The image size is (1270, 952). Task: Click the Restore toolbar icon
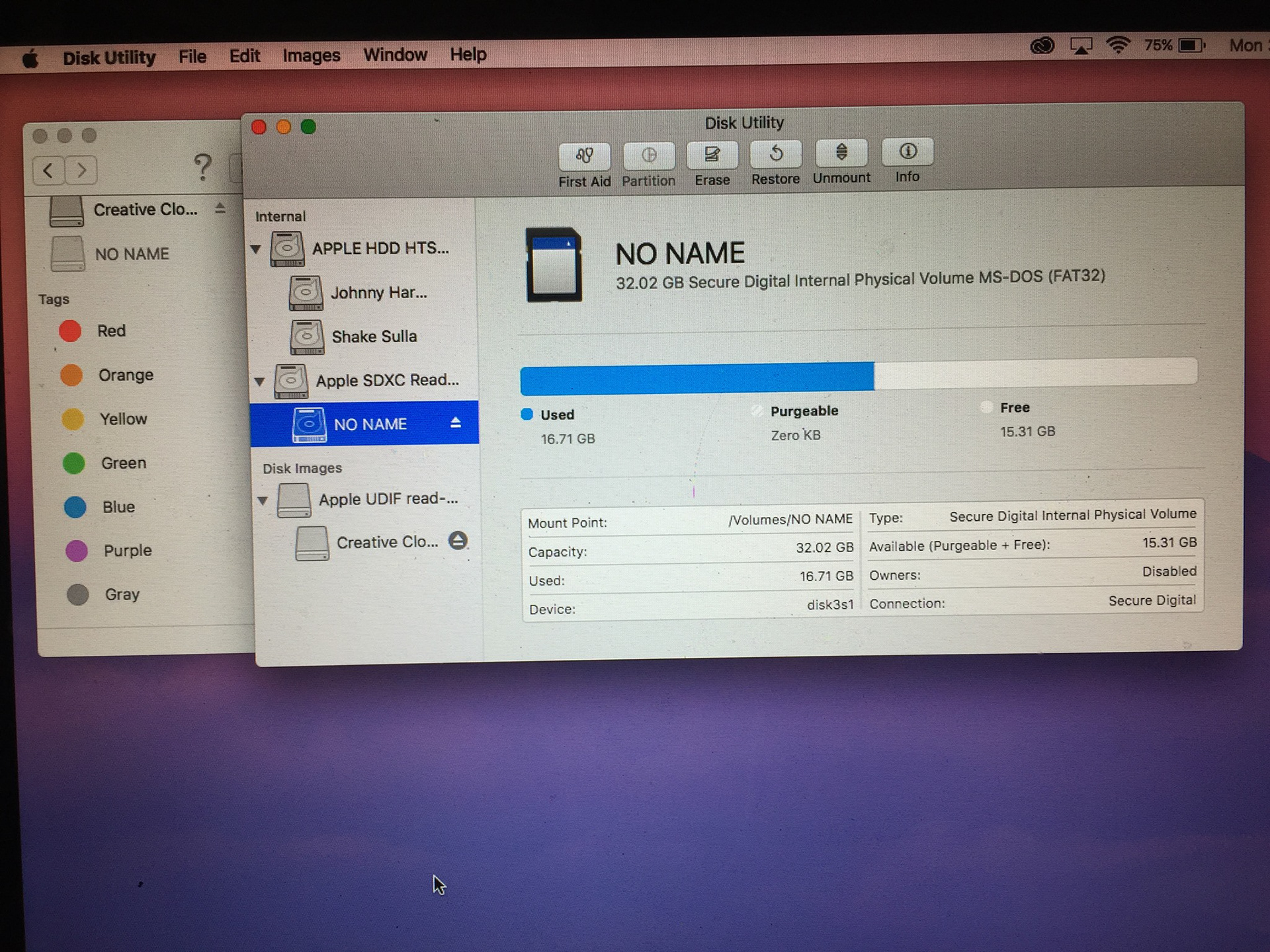click(x=775, y=154)
